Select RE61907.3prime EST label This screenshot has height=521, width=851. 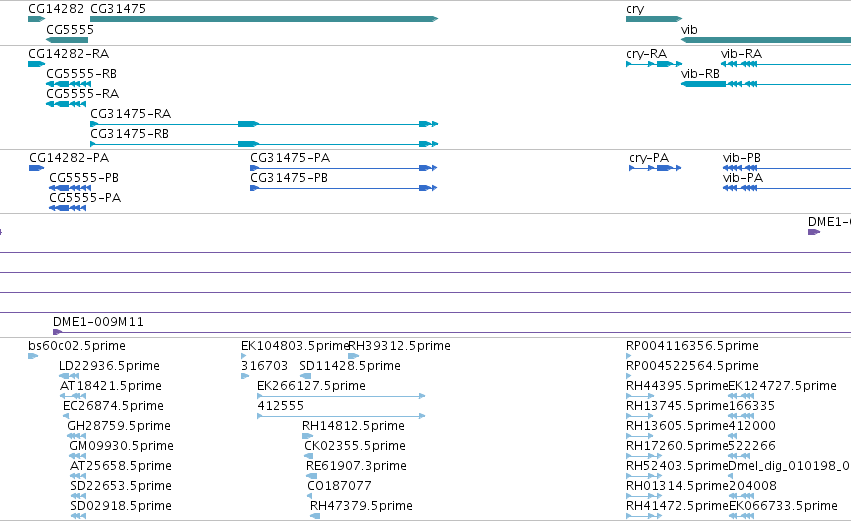pyautogui.click(x=357, y=466)
